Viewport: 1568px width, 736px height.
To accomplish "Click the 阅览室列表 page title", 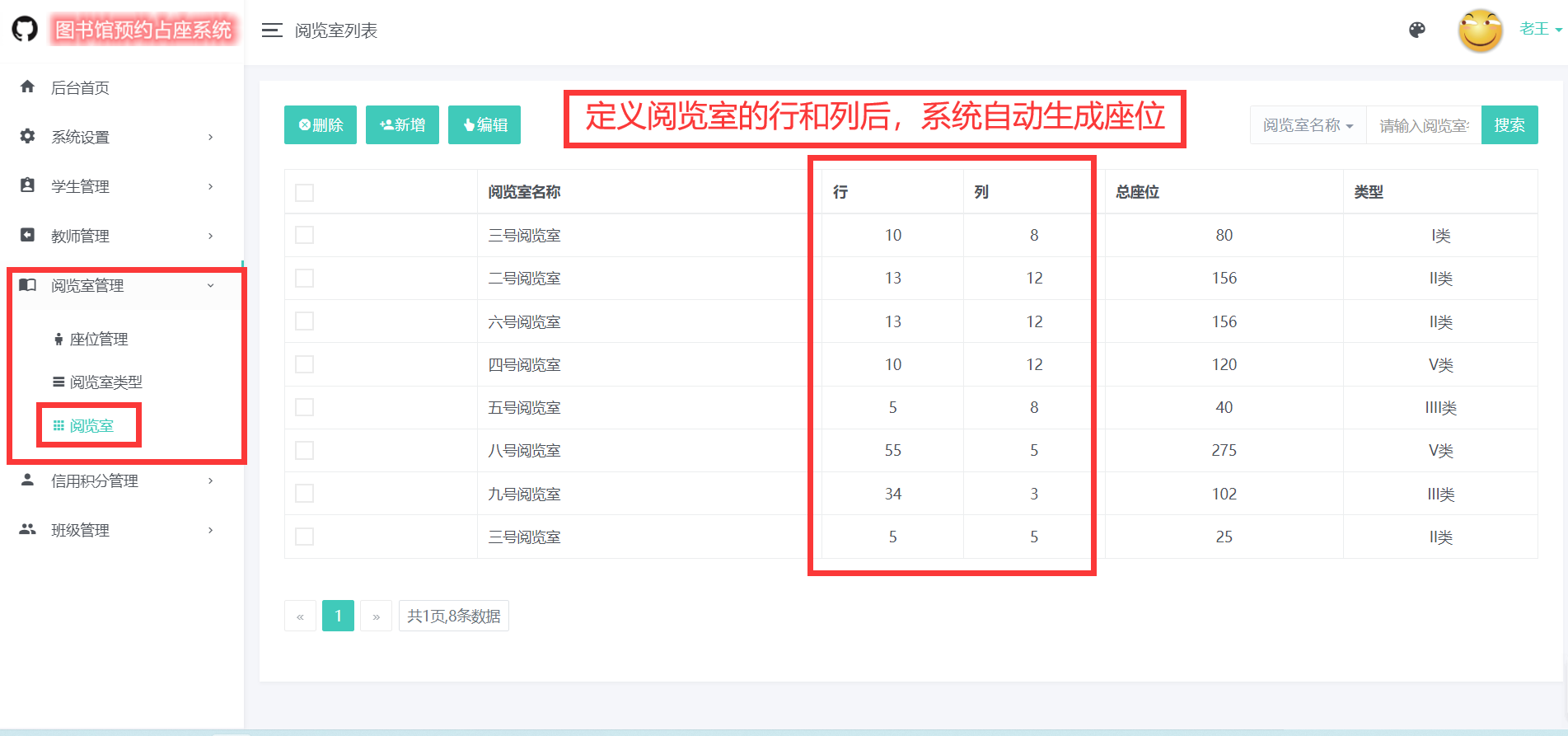I will (x=336, y=30).
